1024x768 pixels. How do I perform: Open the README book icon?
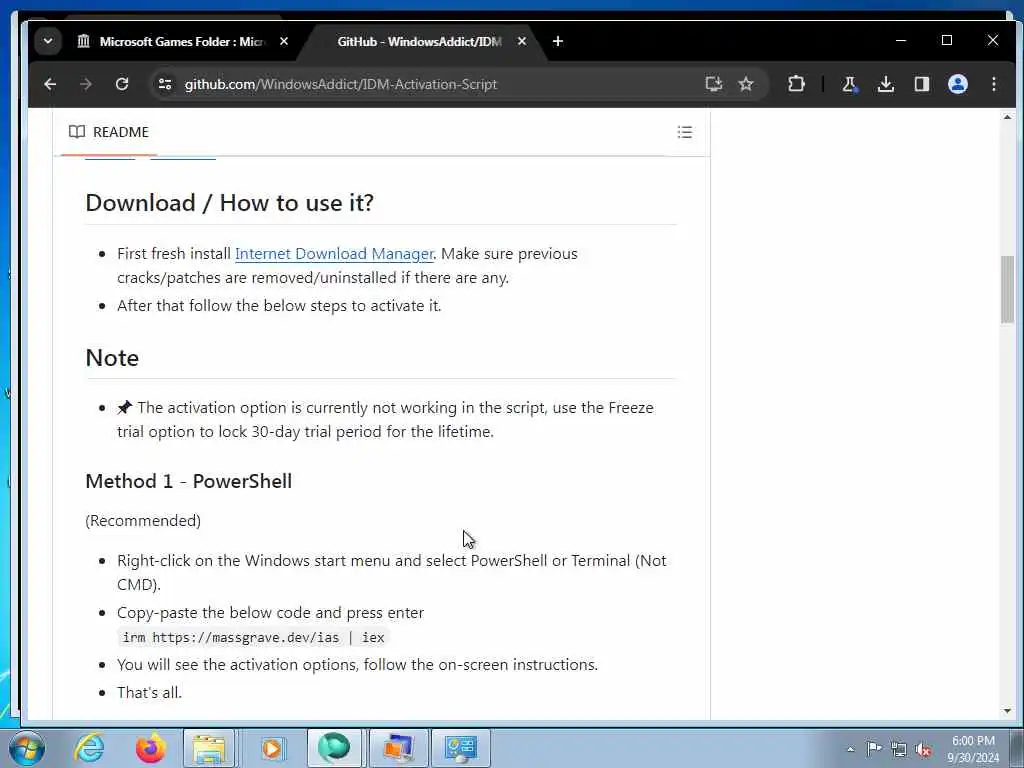[x=77, y=132]
